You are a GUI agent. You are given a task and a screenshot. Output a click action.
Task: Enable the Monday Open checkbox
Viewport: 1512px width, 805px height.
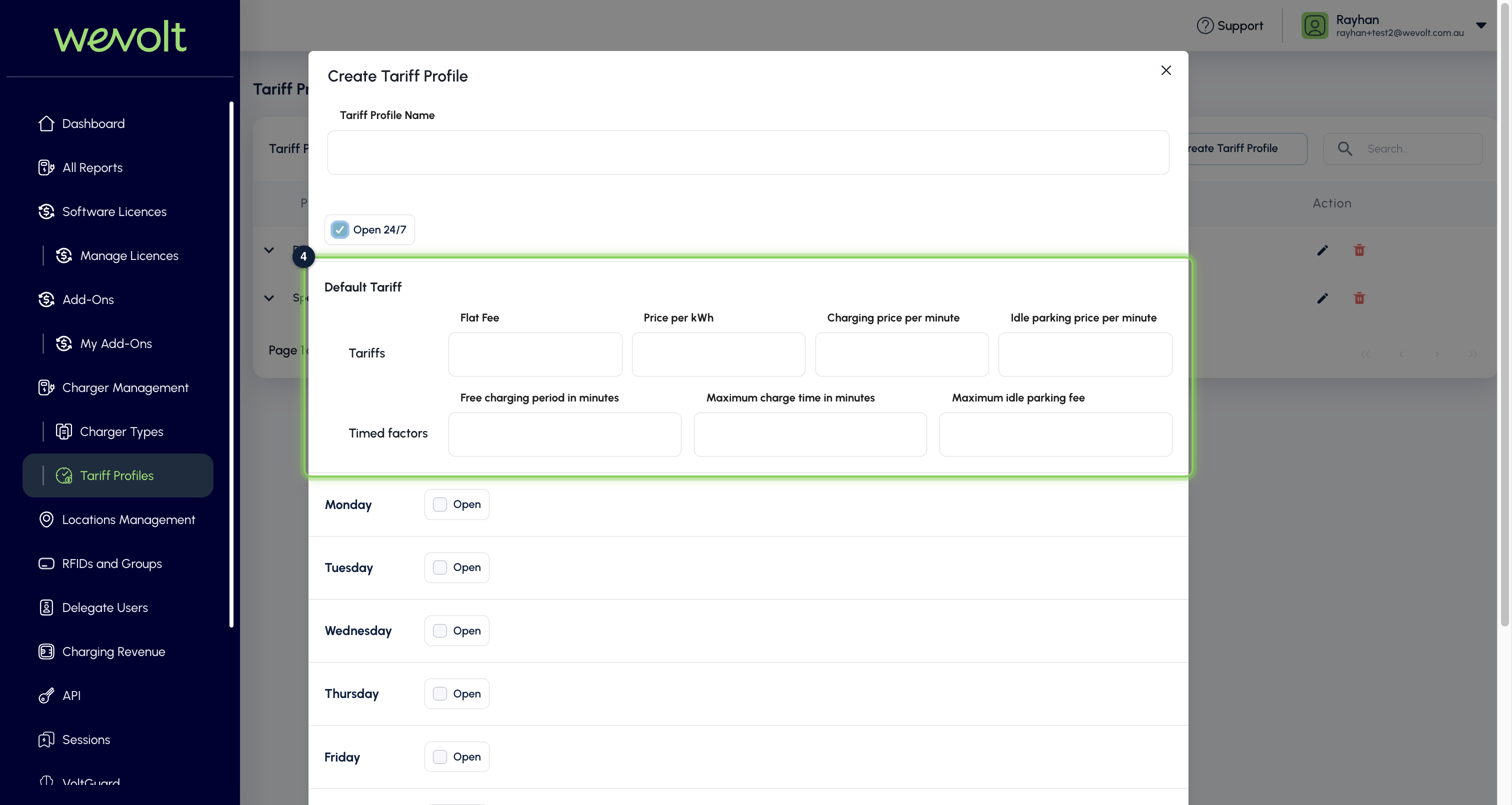pyautogui.click(x=439, y=504)
